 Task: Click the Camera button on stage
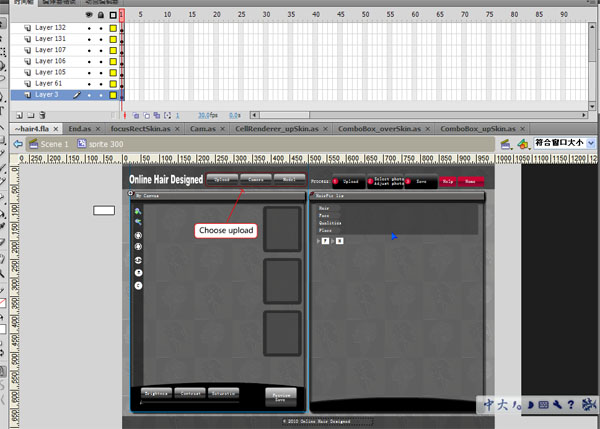tap(256, 179)
